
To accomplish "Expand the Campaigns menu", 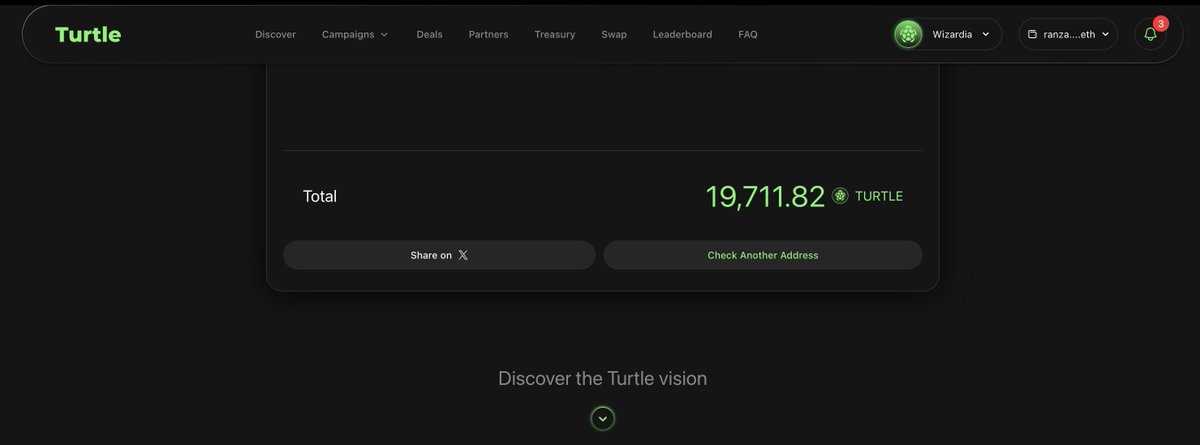I will [355, 34].
